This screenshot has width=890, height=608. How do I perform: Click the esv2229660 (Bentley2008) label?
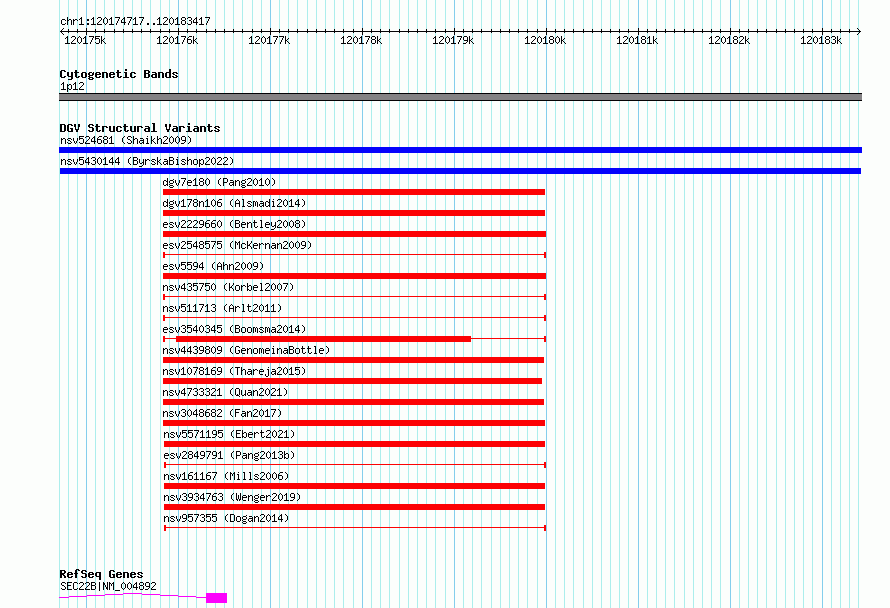234,224
